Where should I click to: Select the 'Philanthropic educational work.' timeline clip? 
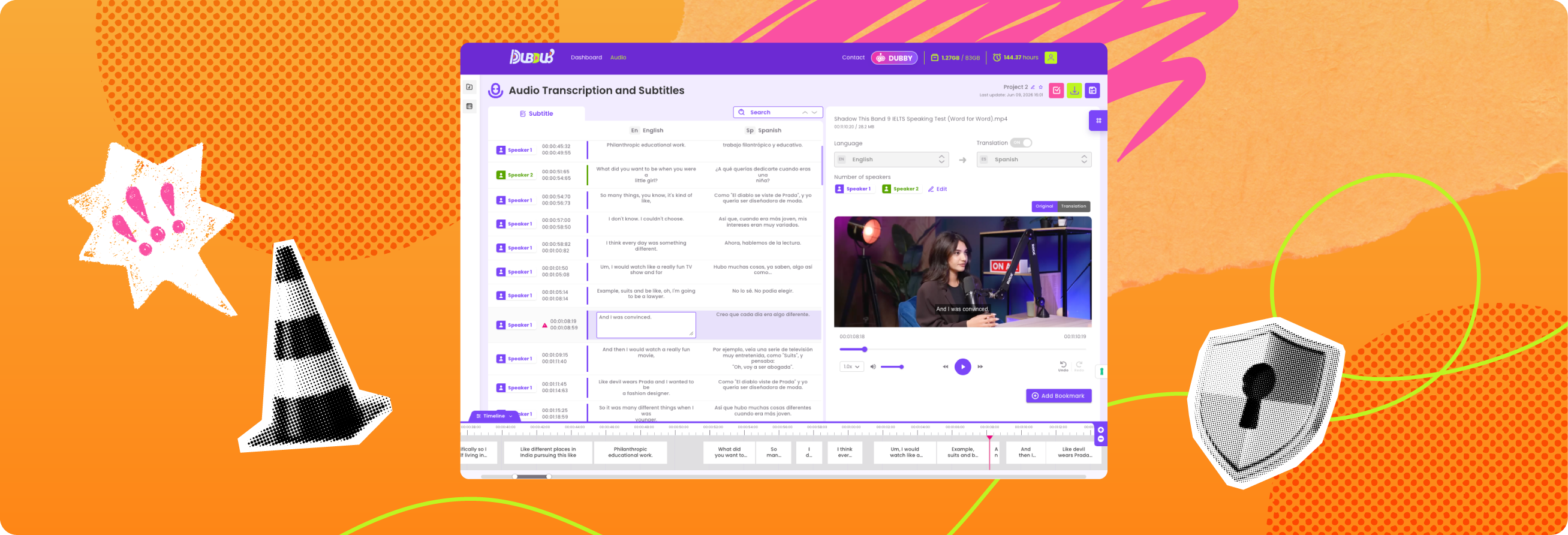630,452
